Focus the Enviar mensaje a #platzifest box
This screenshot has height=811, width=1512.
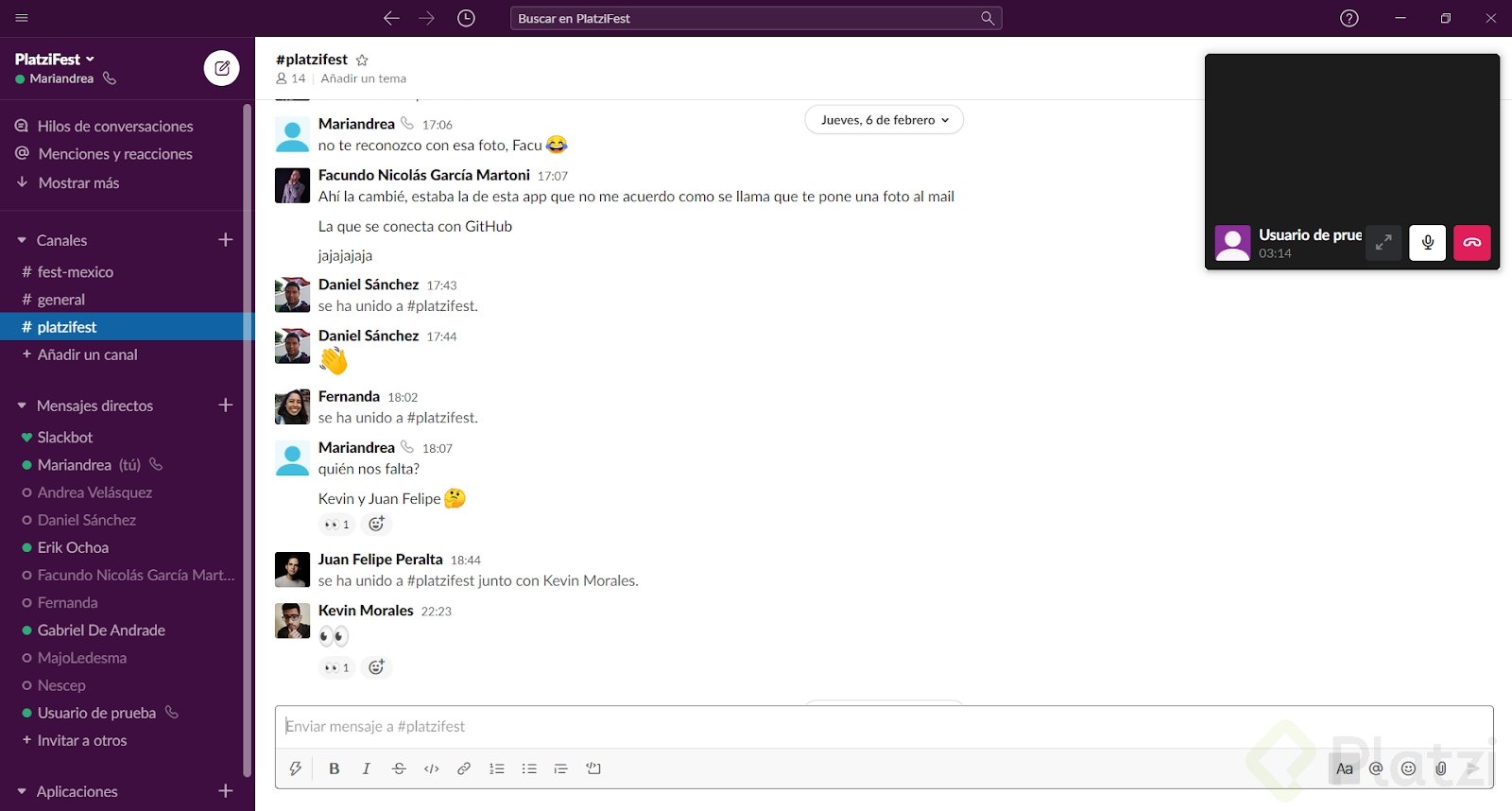point(884,726)
